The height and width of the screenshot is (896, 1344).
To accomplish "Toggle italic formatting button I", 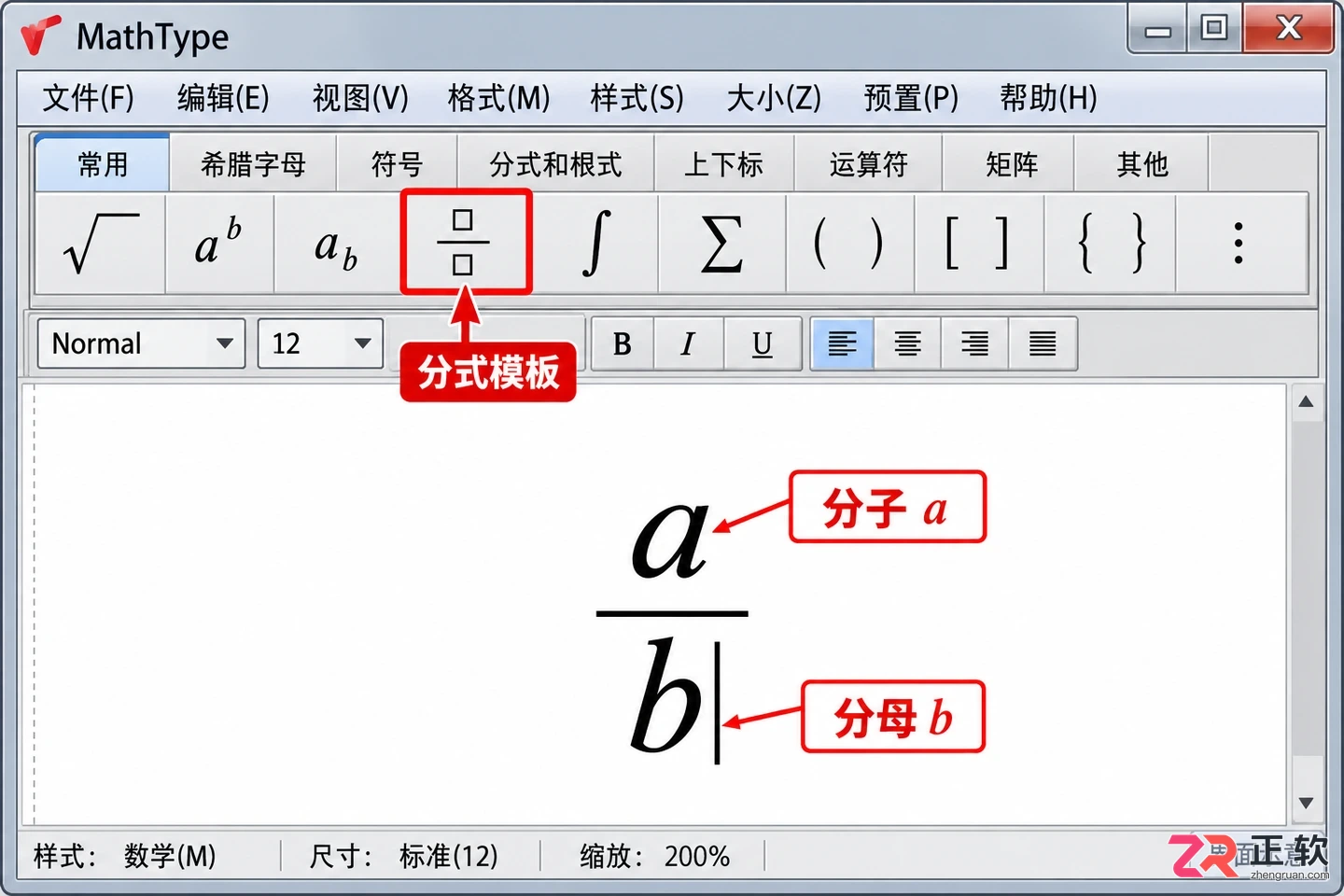I will tap(689, 344).
